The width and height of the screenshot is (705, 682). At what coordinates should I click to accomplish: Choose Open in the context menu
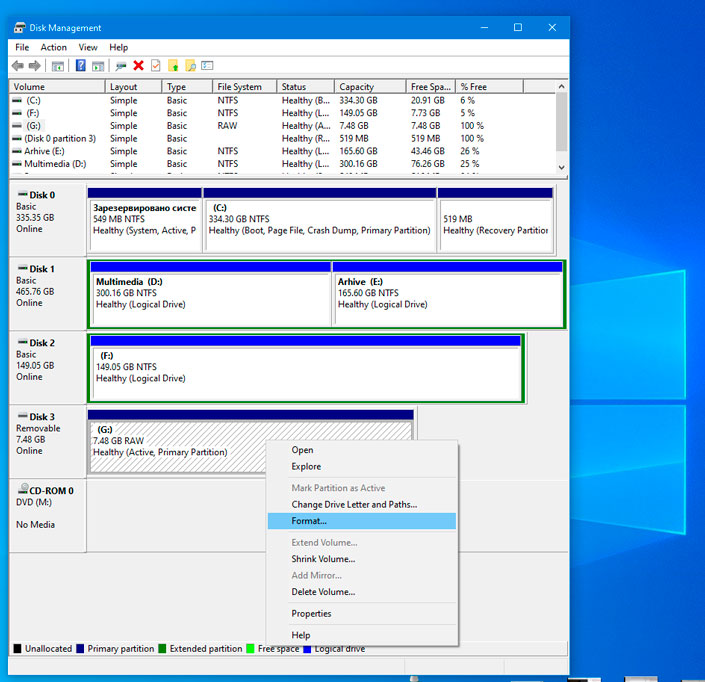(x=362, y=450)
